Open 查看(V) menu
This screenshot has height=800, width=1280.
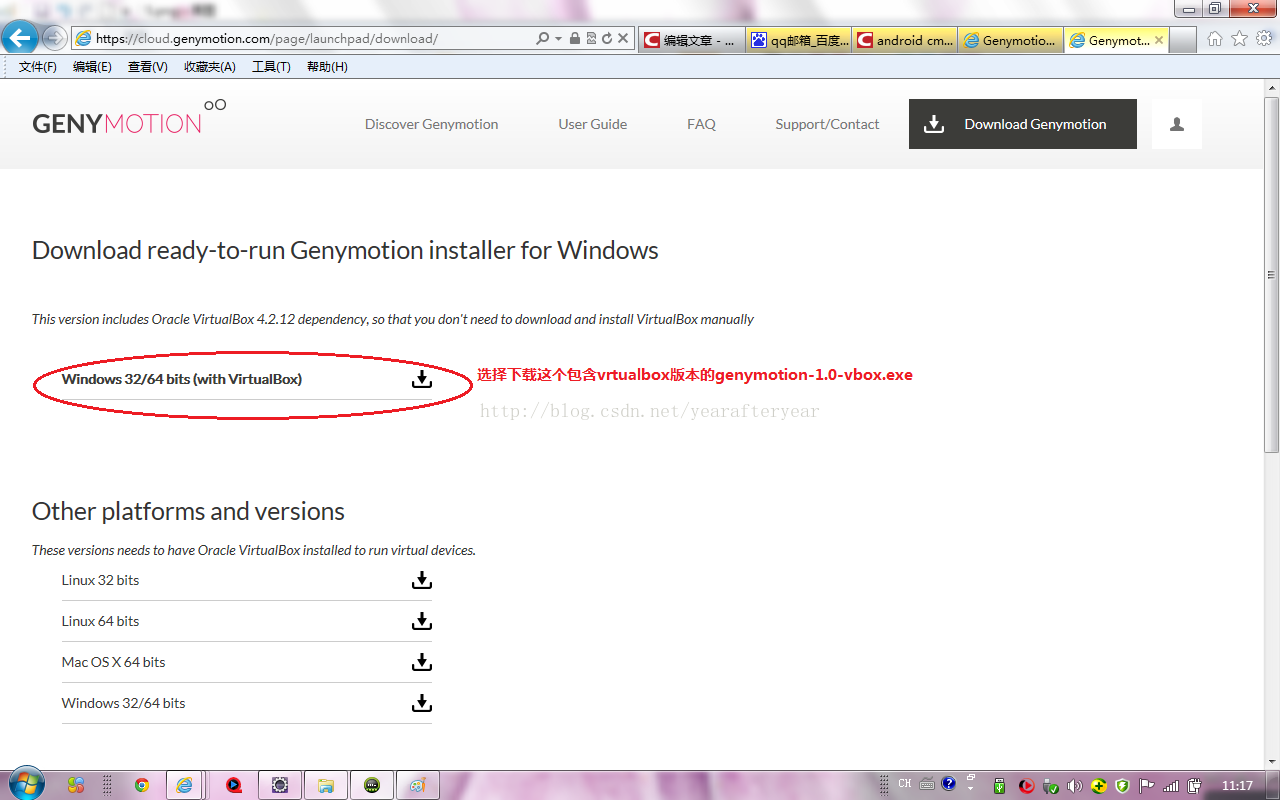click(148, 67)
